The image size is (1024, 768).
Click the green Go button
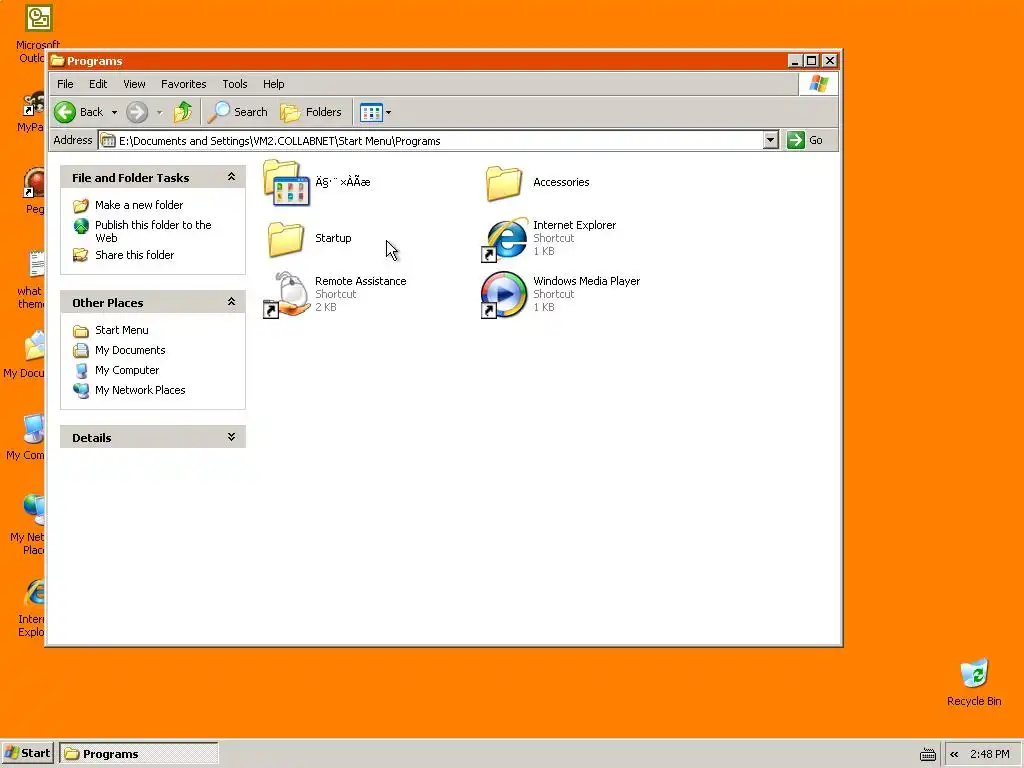point(805,140)
